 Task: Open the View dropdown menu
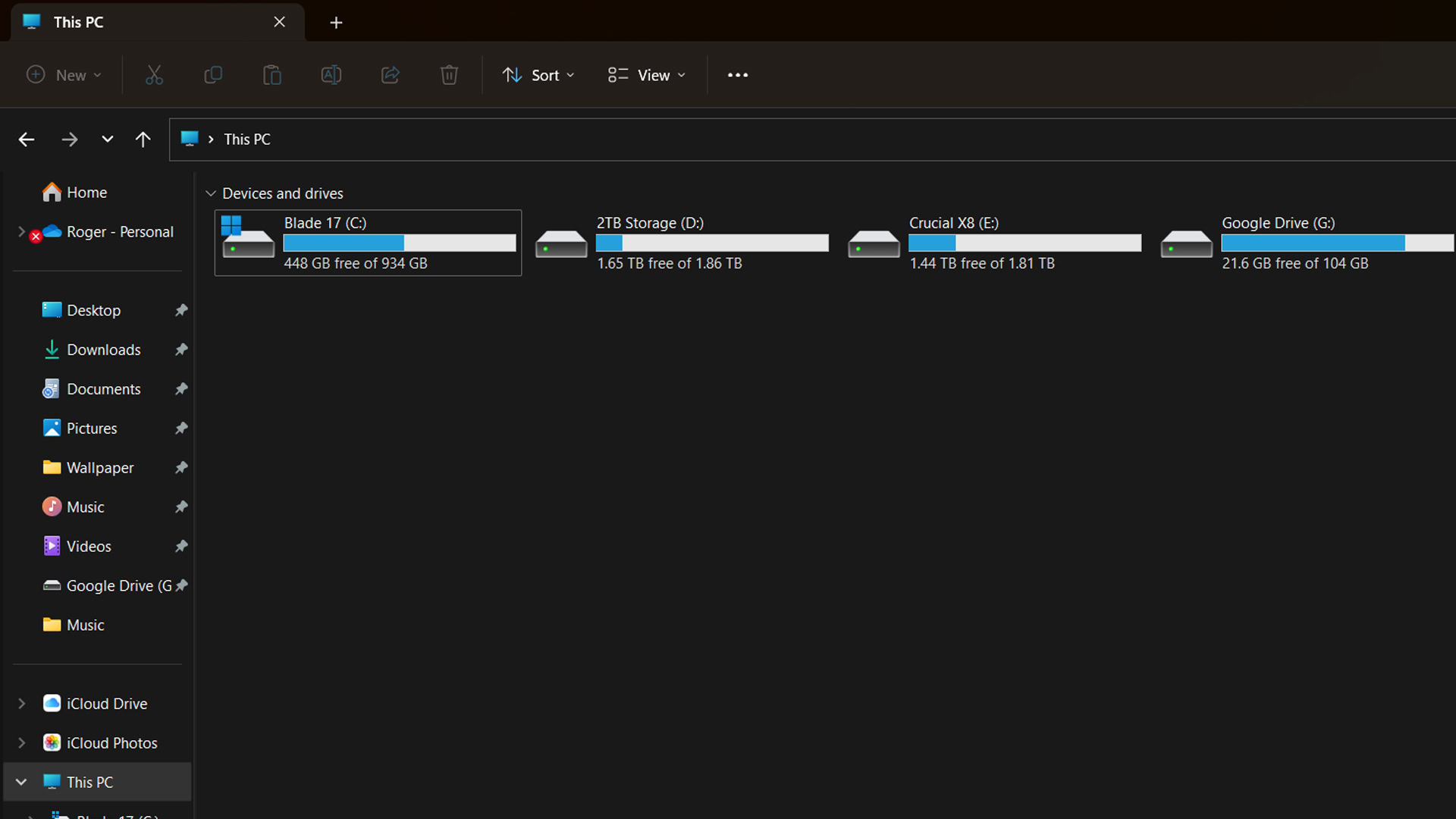coord(647,75)
